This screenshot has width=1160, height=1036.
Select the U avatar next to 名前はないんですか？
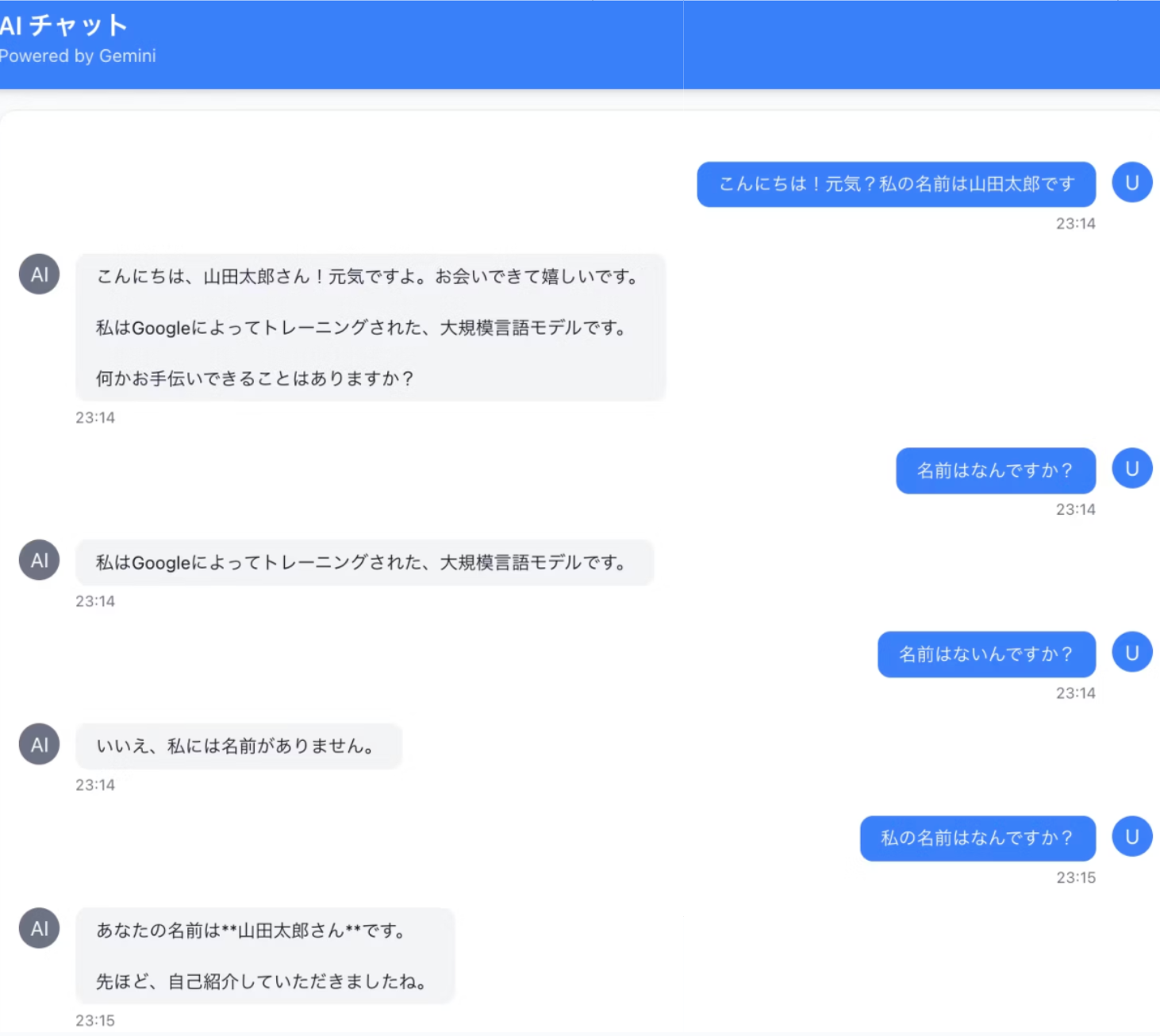[x=1132, y=652]
